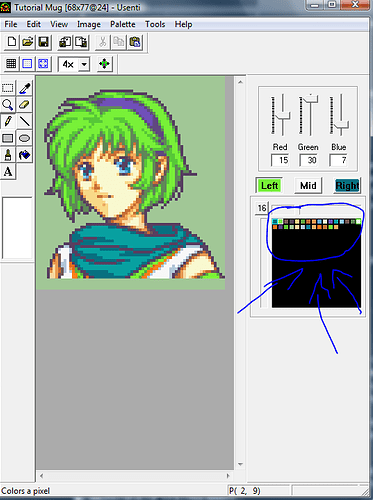
Task: Click the Open file folder icon
Action: coord(28,42)
